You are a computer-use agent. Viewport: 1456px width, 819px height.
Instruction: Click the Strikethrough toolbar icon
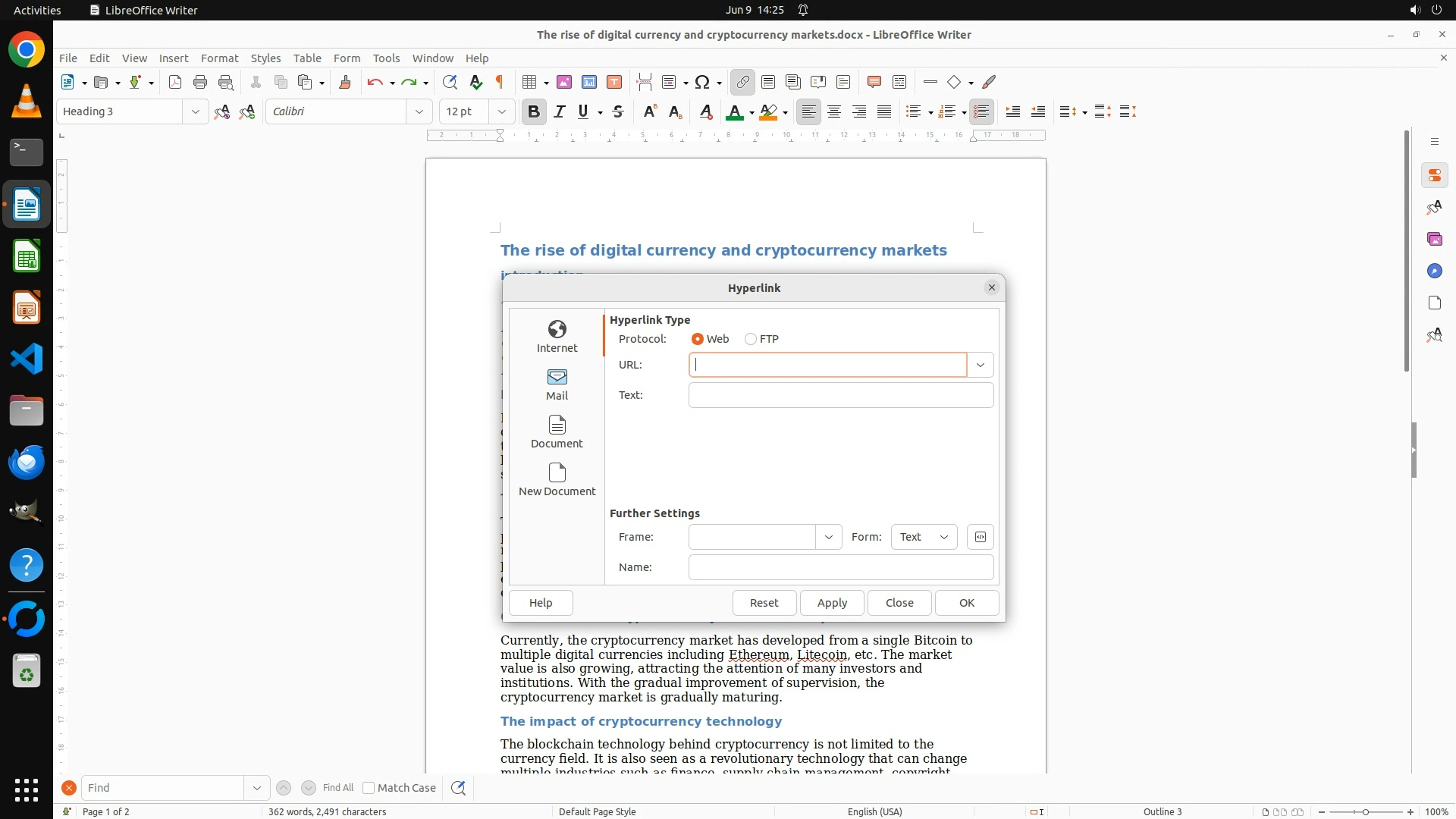pos(618,111)
